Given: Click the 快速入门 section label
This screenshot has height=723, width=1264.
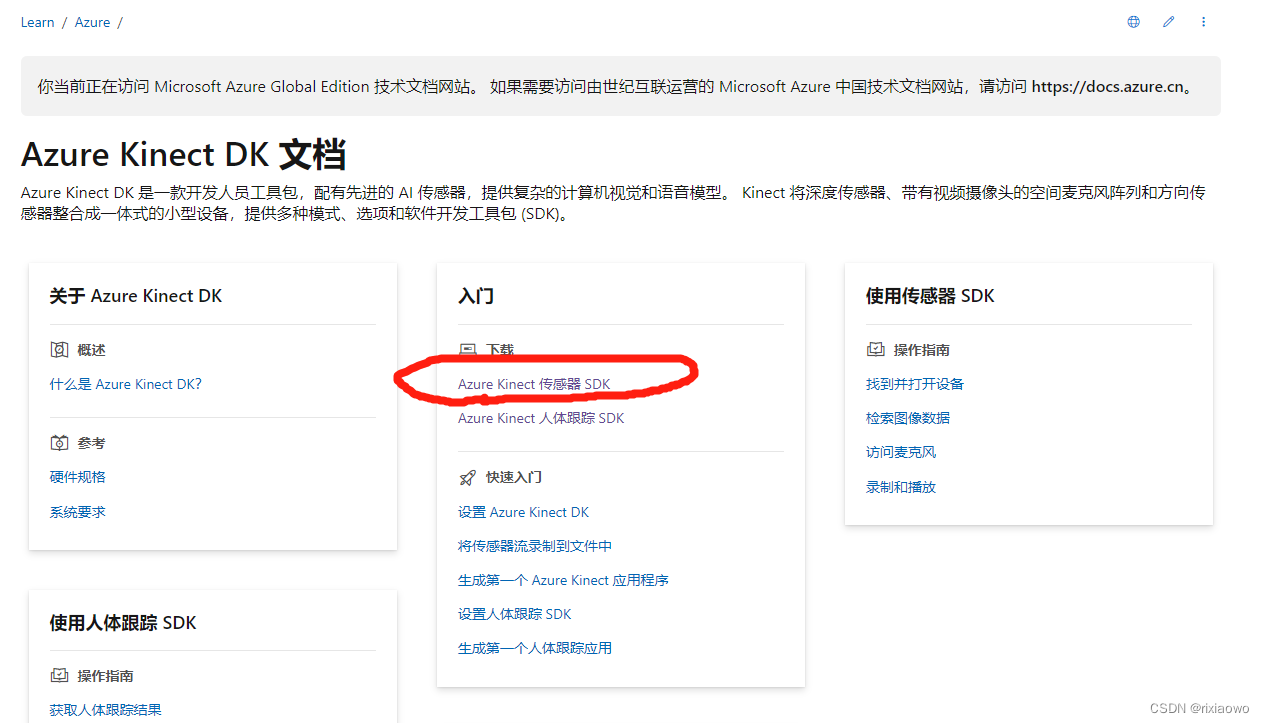Looking at the screenshot, I should click(x=514, y=478).
